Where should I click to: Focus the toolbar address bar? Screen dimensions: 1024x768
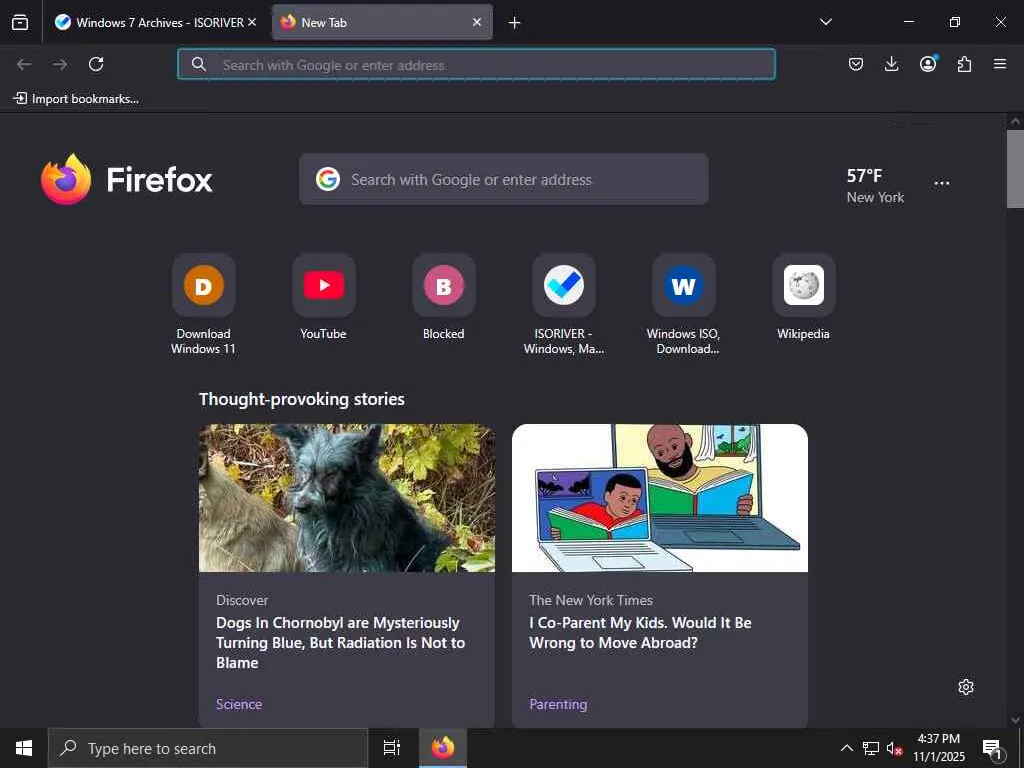[x=476, y=65]
